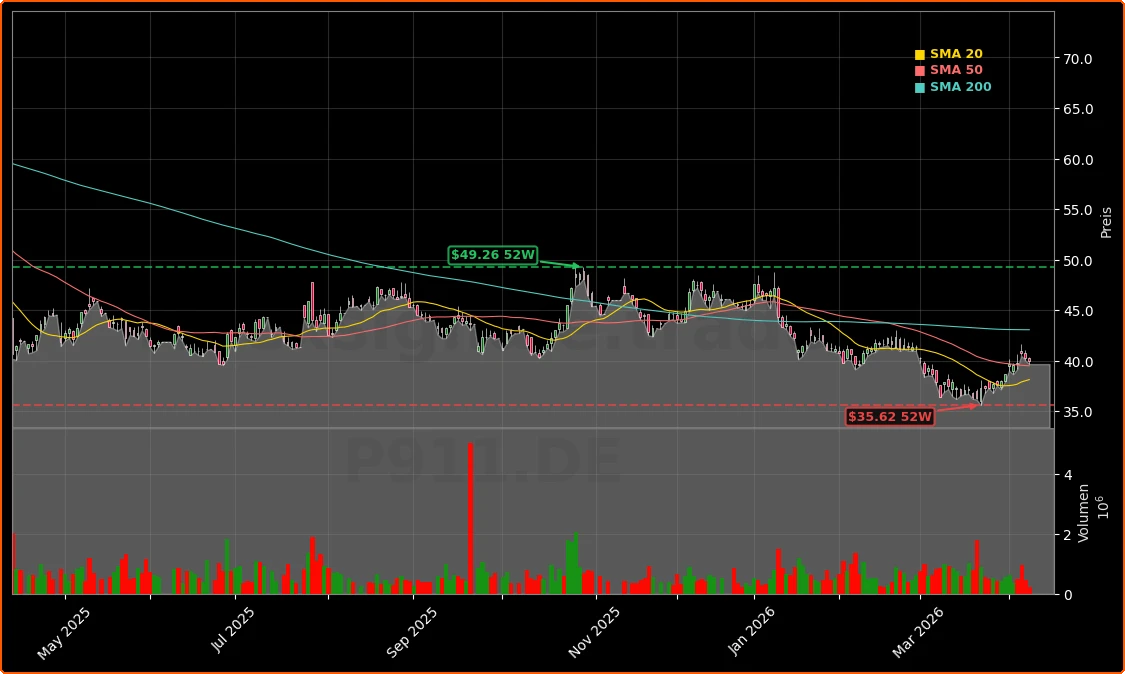Click the Jul 2025 date axis label
1125x674 pixels.
[233, 631]
